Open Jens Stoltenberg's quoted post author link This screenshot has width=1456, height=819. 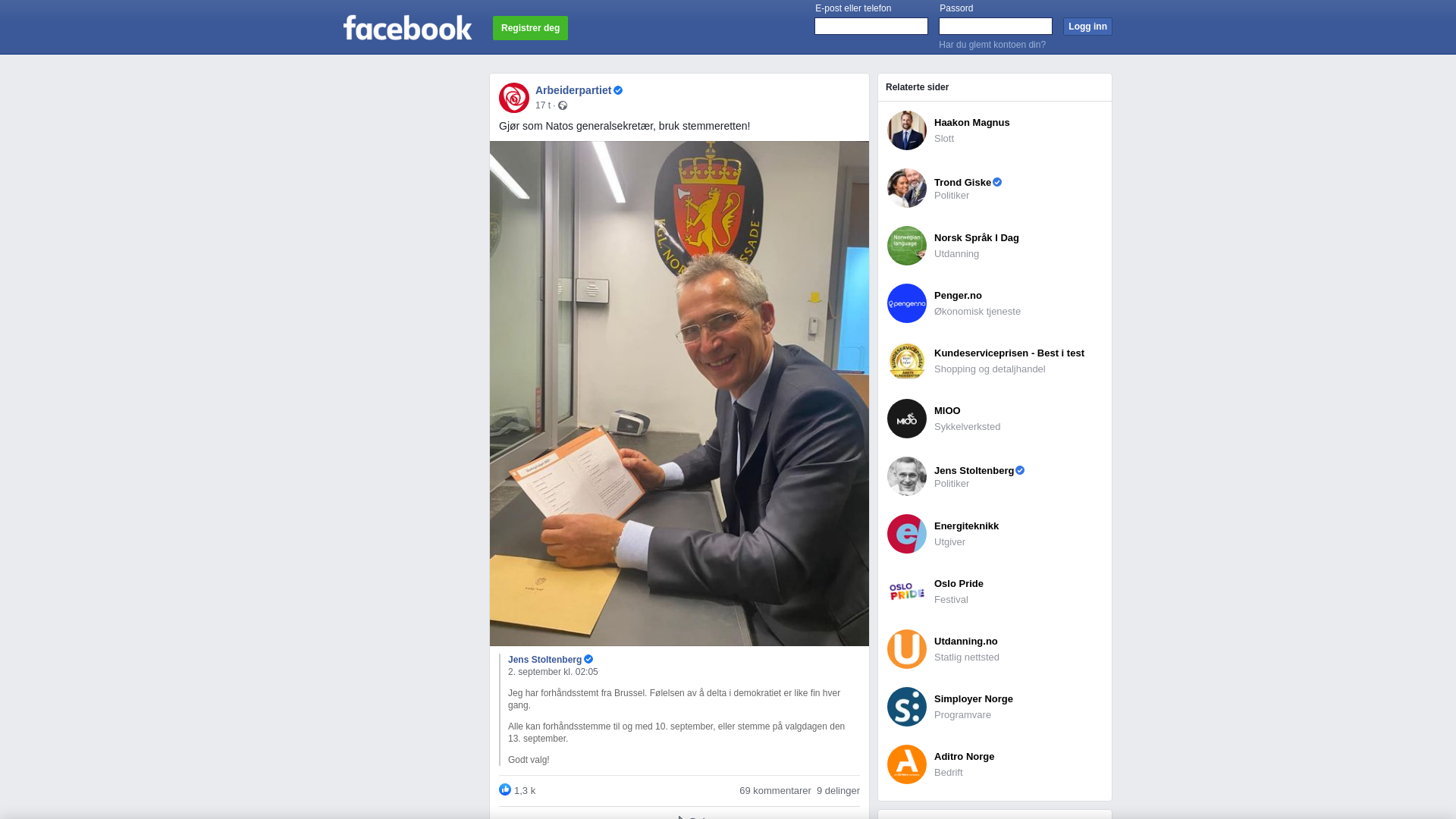[544, 660]
